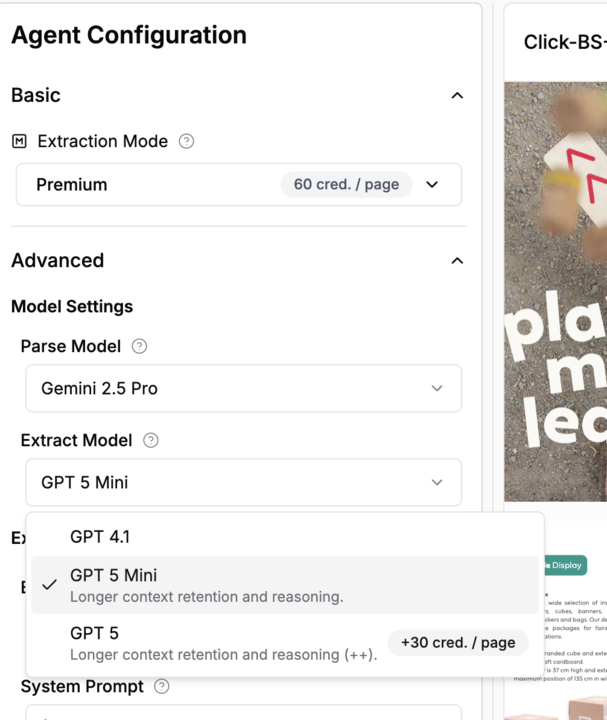Click checkmark beside GPT 5 Mini option
The width and height of the screenshot is (607, 720).
(49, 585)
